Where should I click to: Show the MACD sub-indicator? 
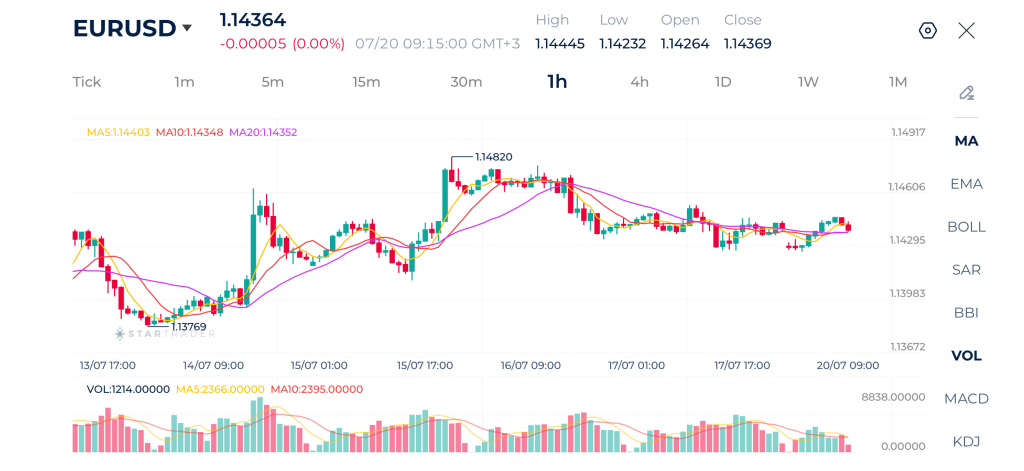[x=967, y=398]
